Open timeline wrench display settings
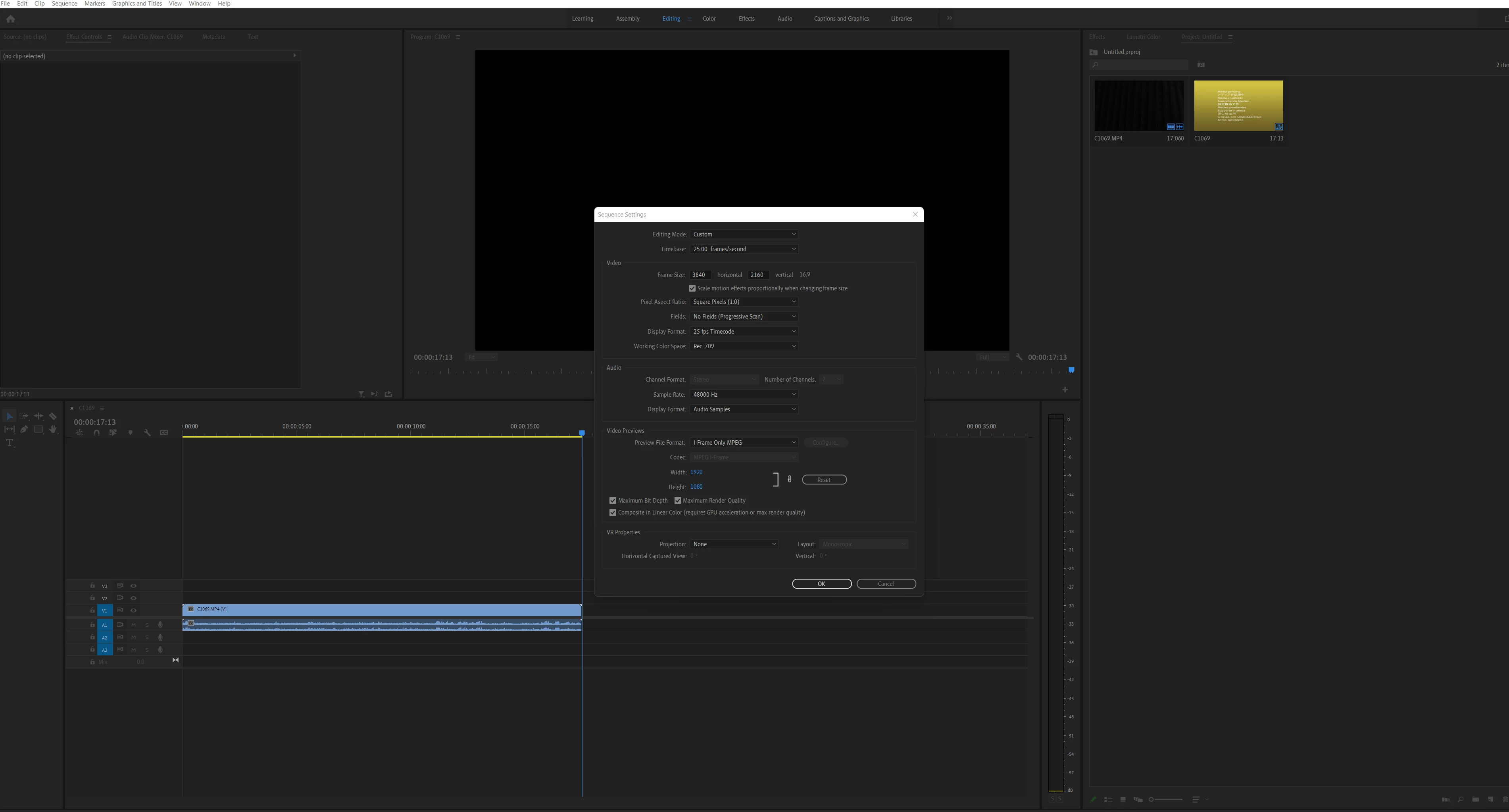The width and height of the screenshot is (1509, 812). pos(147,433)
